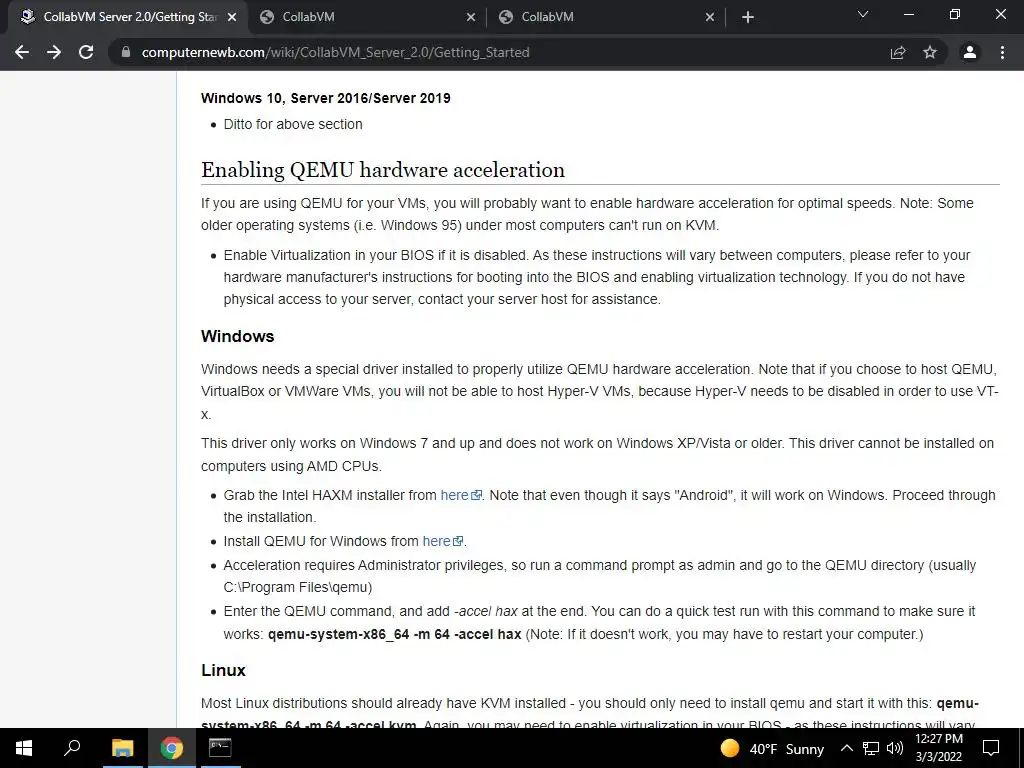
Task: View site security lock info
Action: pos(126,52)
